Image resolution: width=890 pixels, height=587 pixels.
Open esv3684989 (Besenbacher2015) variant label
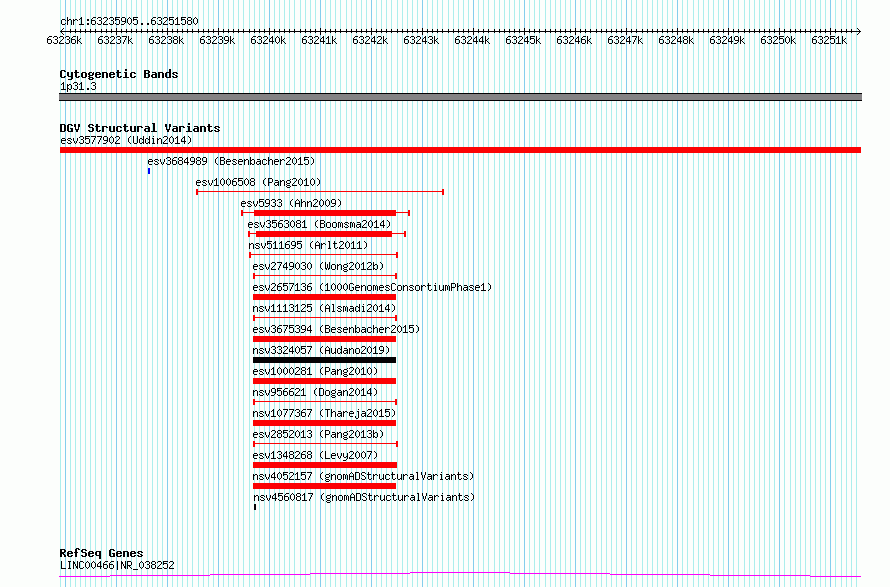click(x=231, y=161)
